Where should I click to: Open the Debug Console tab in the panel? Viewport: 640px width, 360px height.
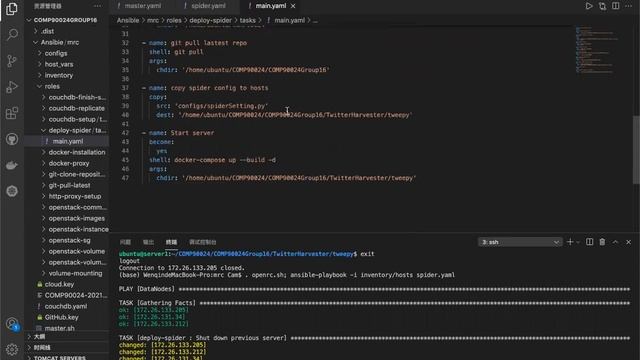pos(202,242)
